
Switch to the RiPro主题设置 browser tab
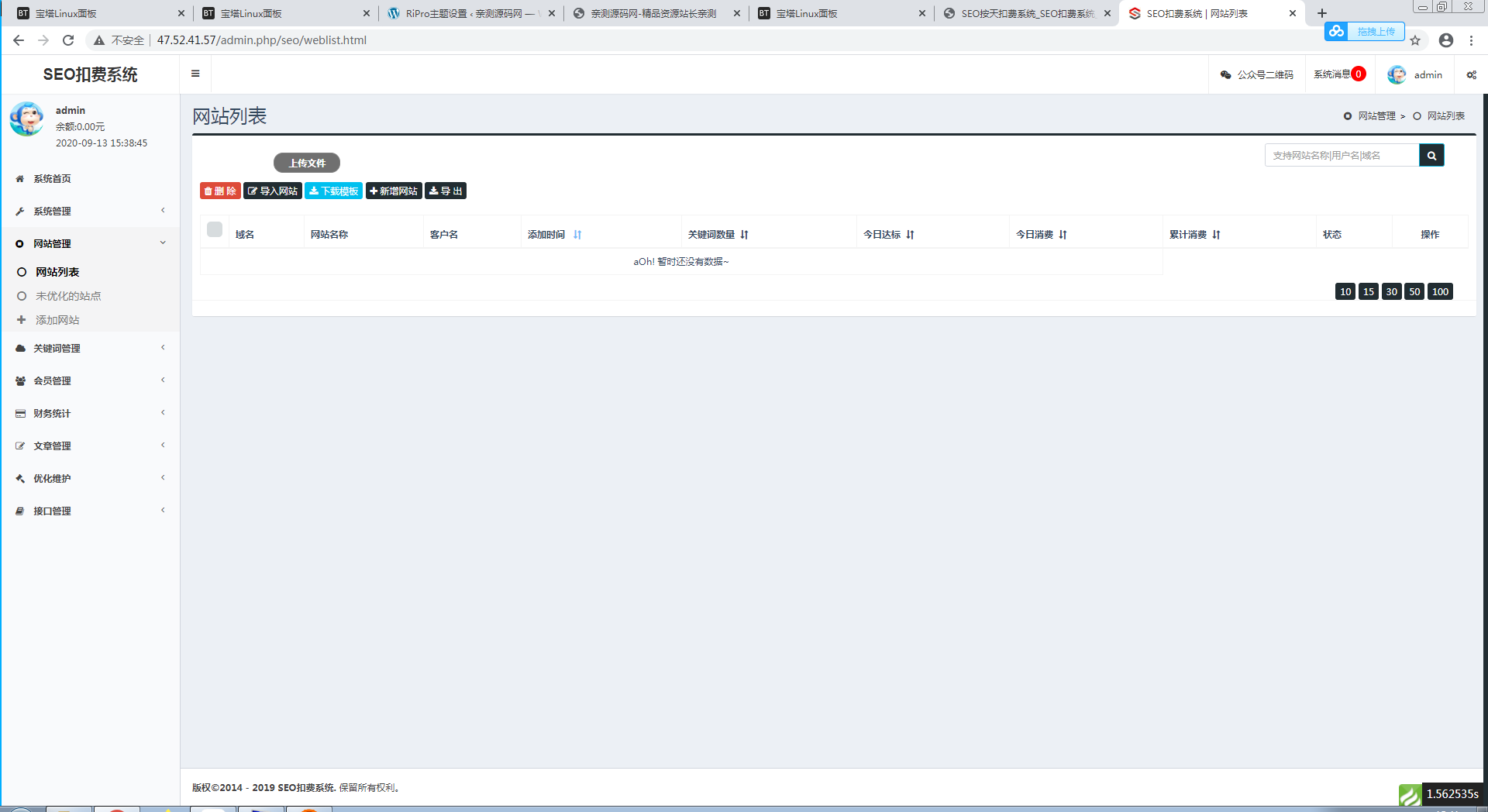pyautogui.click(x=471, y=13)
